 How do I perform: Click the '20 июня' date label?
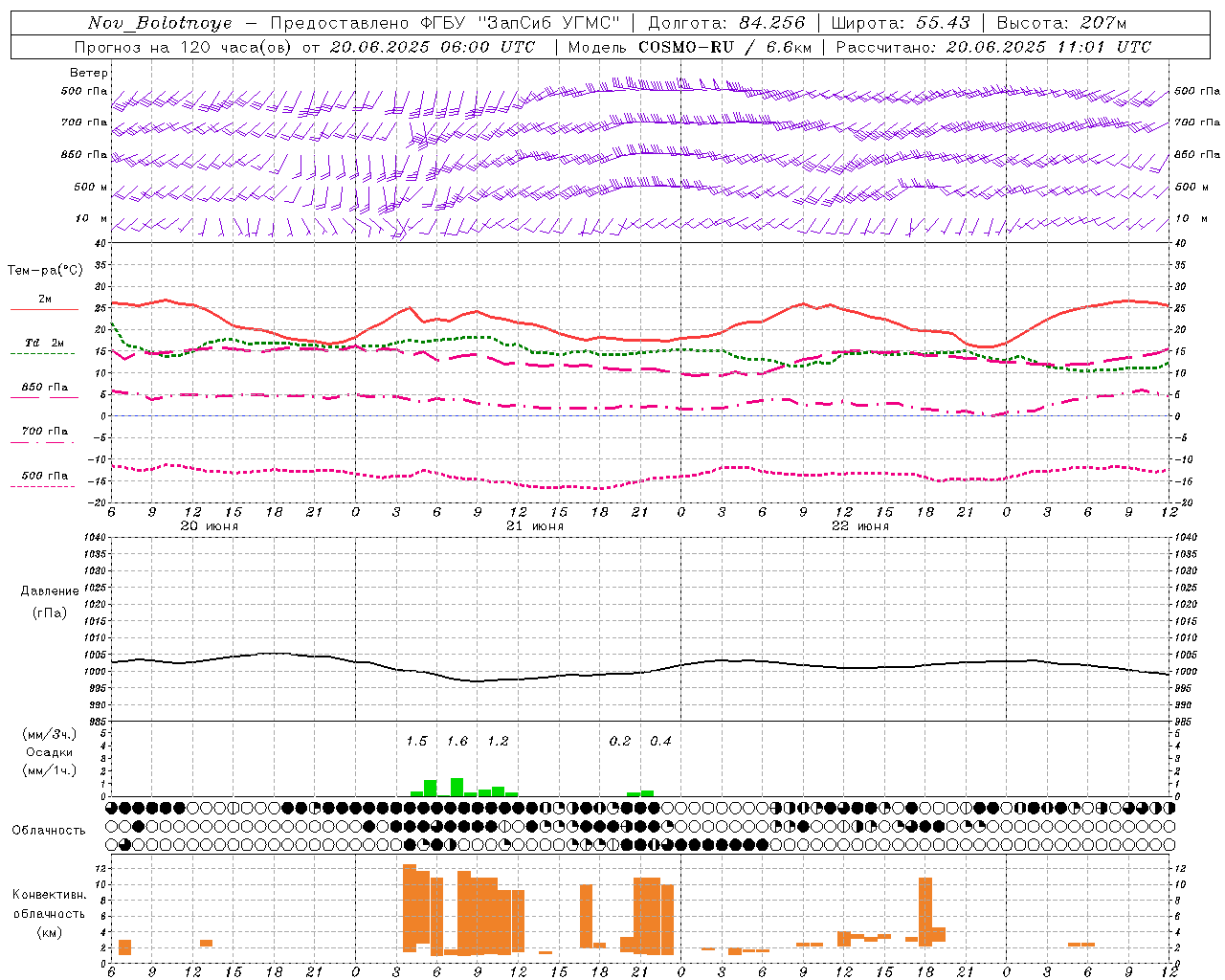click(210, 526)
